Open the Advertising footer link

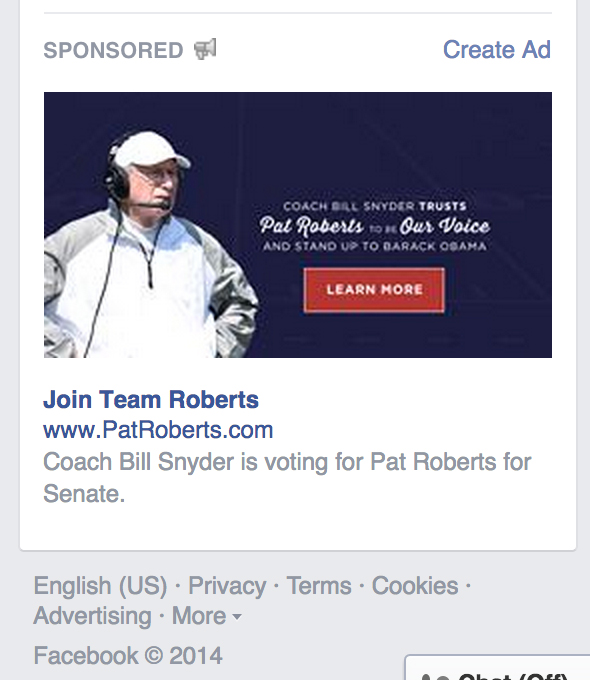(x=92, y=616)
